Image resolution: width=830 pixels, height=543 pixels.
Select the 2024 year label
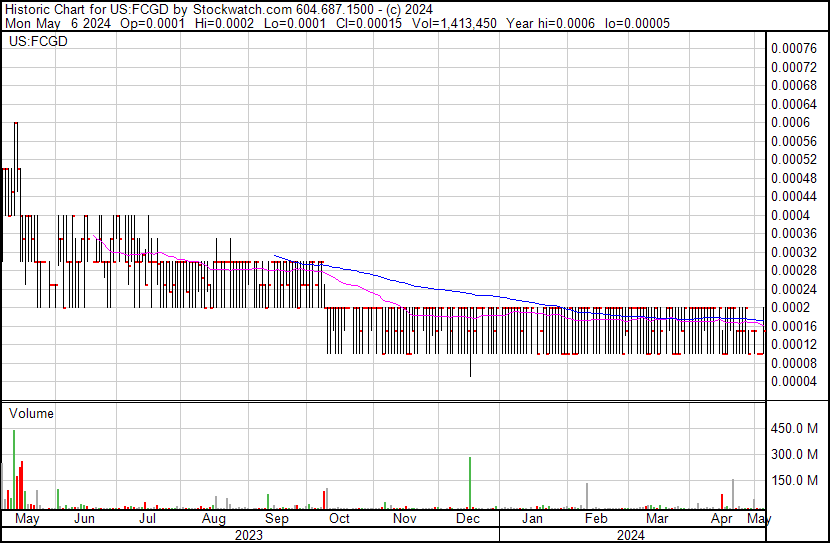tap(630, 535)
